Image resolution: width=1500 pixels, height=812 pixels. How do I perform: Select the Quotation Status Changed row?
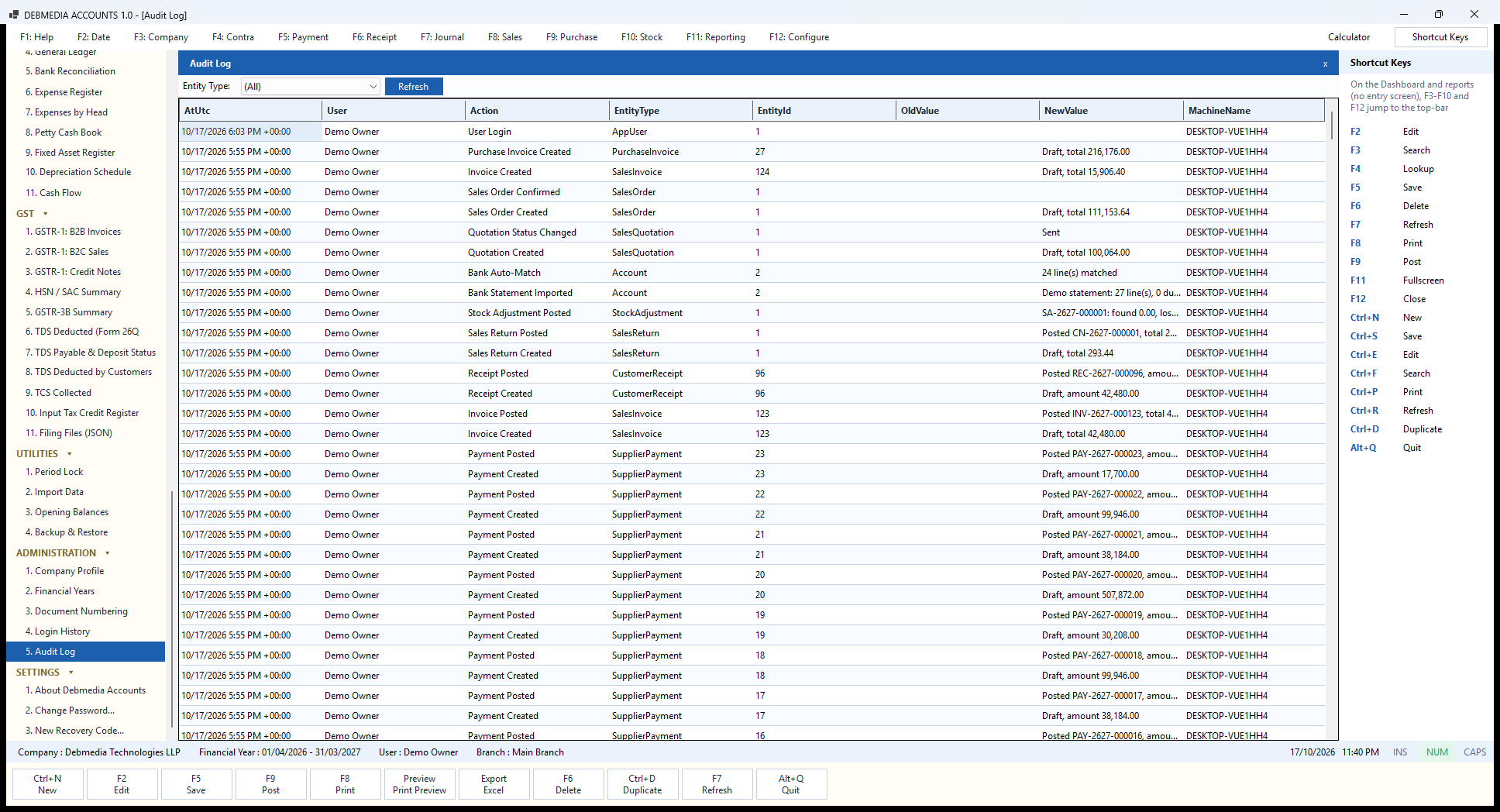(x=752, y=232)
